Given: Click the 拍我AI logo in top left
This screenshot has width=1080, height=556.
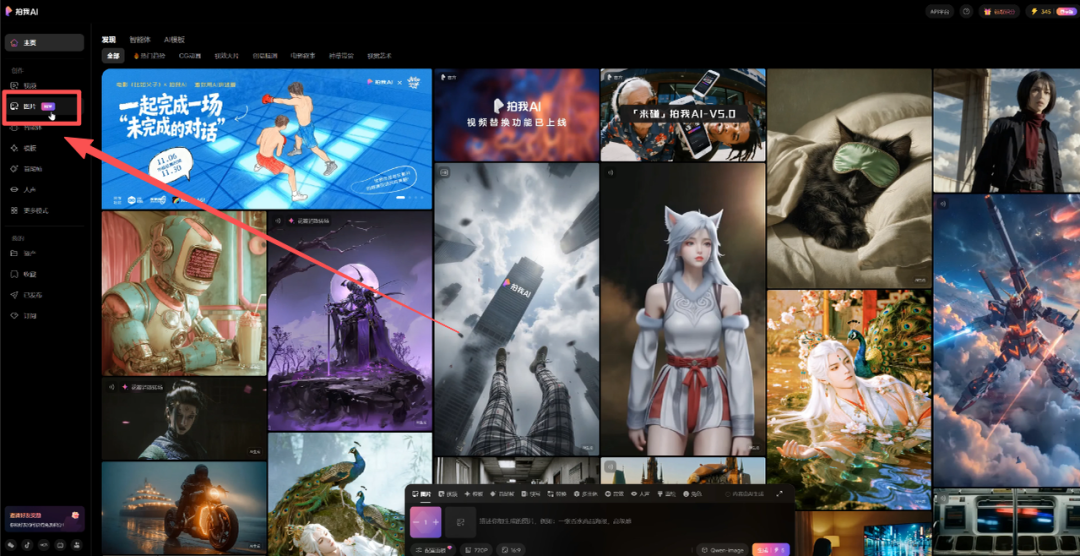Looking at the screenshot, I should point(22,11).
